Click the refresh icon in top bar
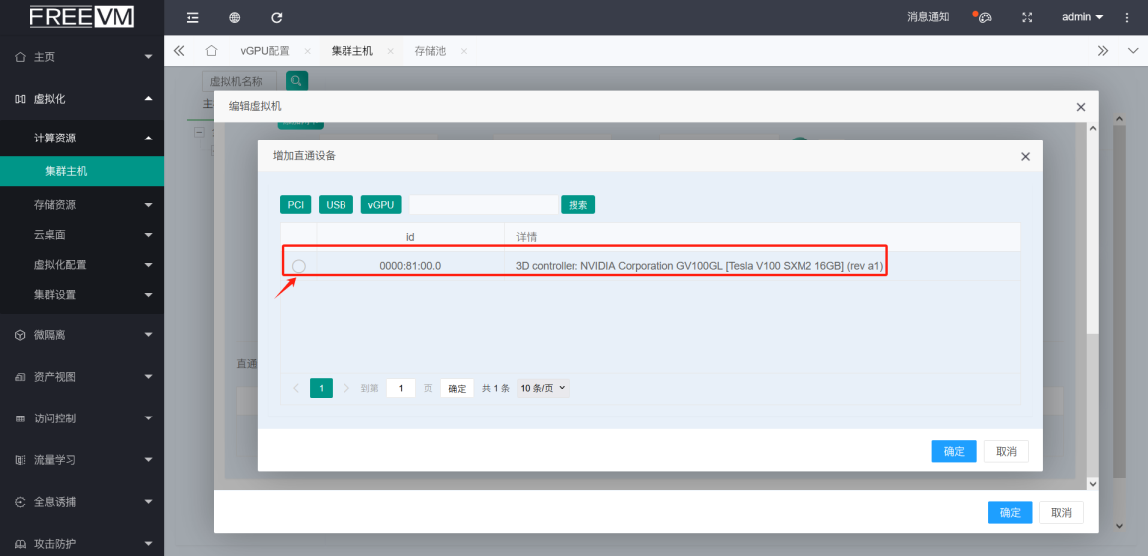This screenshot has height=556, width=1148. click(277, 17)
